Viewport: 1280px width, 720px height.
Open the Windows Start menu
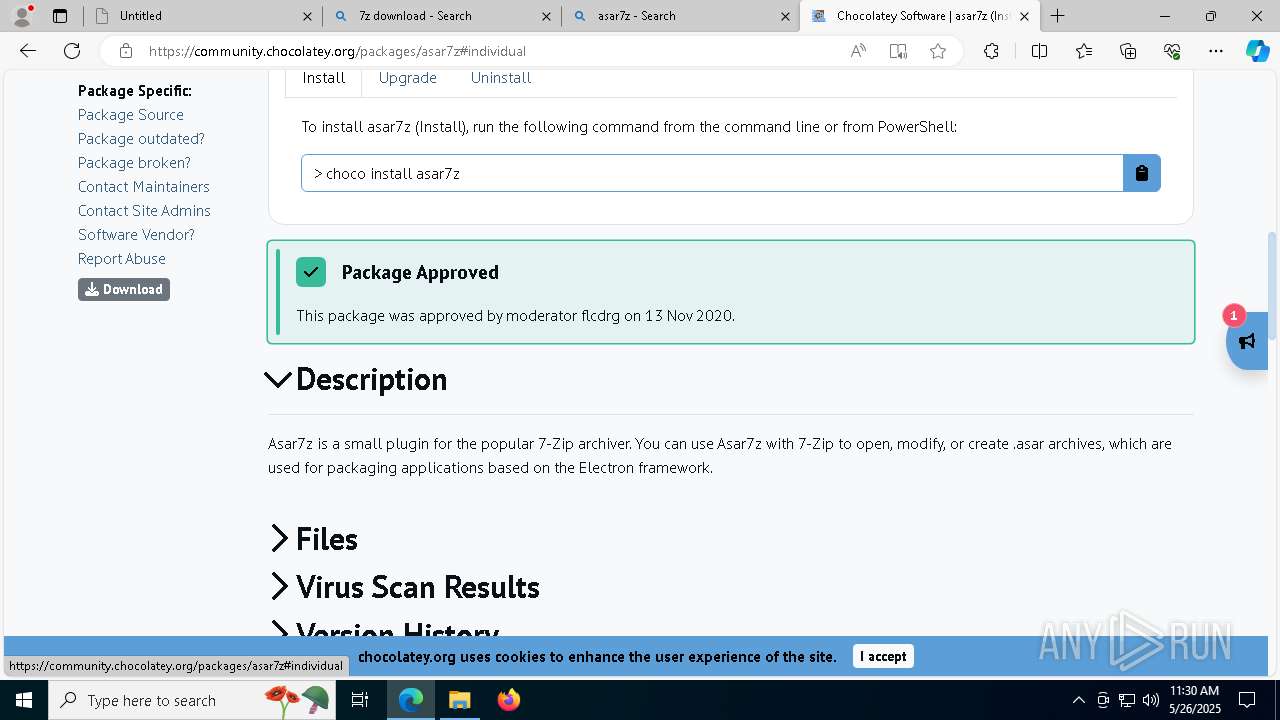(24, 700)
